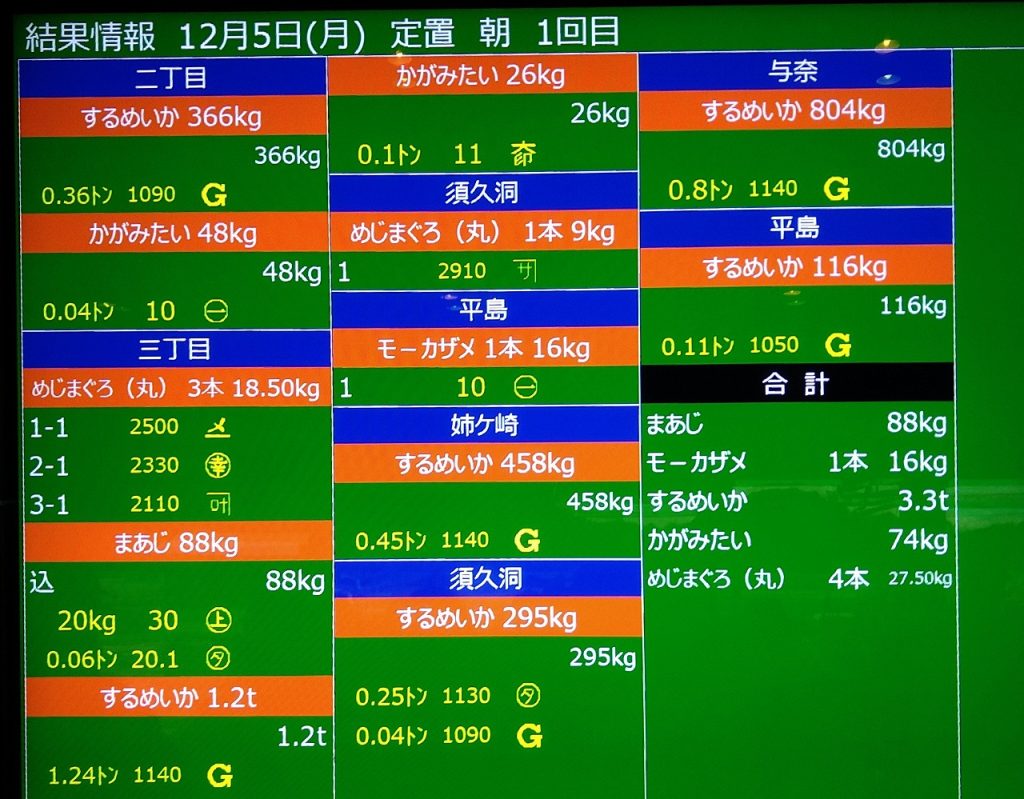Click the めじまぐろ（丸） 4本 total row

pos(797,578)
